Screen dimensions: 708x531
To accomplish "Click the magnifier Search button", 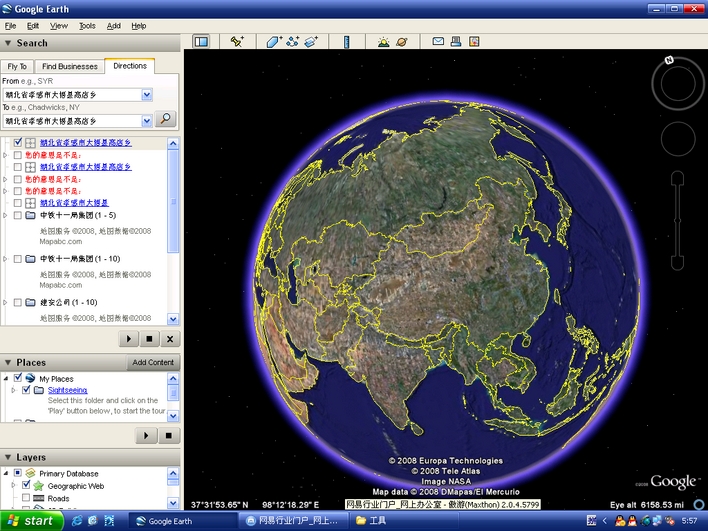I will pyautogui.click(x=165, y=119).
